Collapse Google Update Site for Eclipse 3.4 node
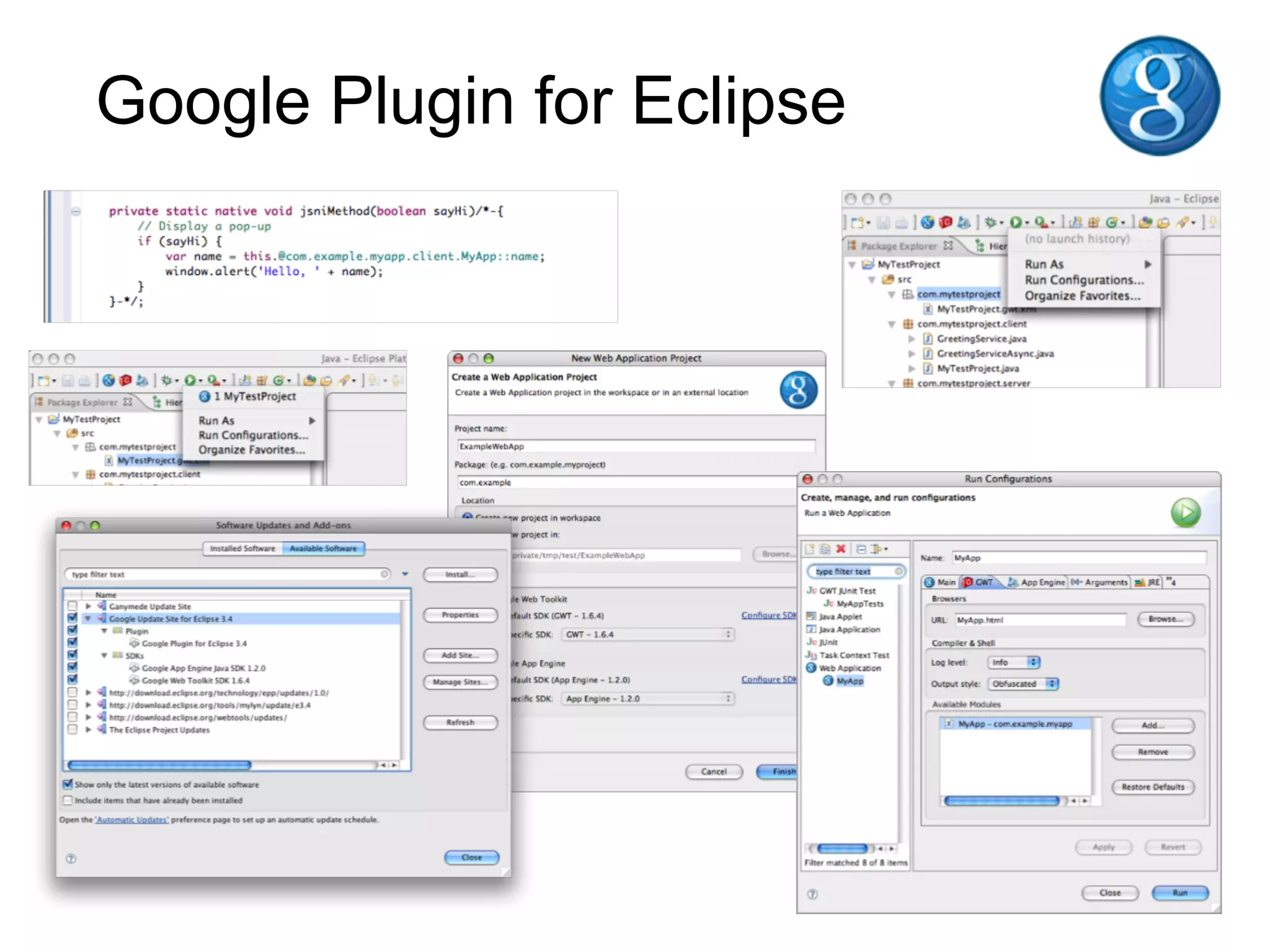This screenshot has height=952, width=1270. (88, 619)
